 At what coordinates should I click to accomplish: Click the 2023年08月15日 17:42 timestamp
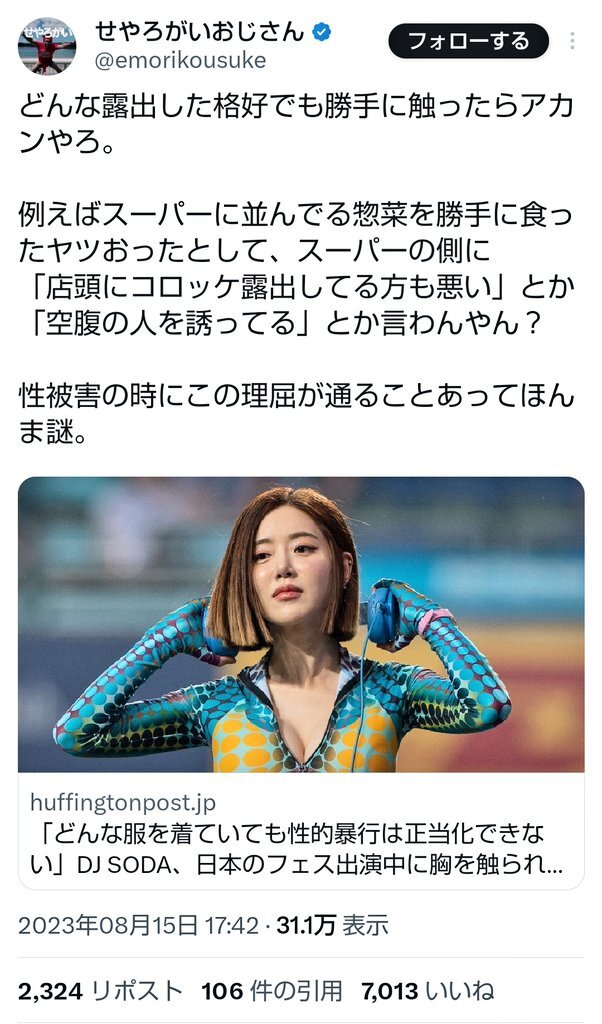(x=138, y=925)
